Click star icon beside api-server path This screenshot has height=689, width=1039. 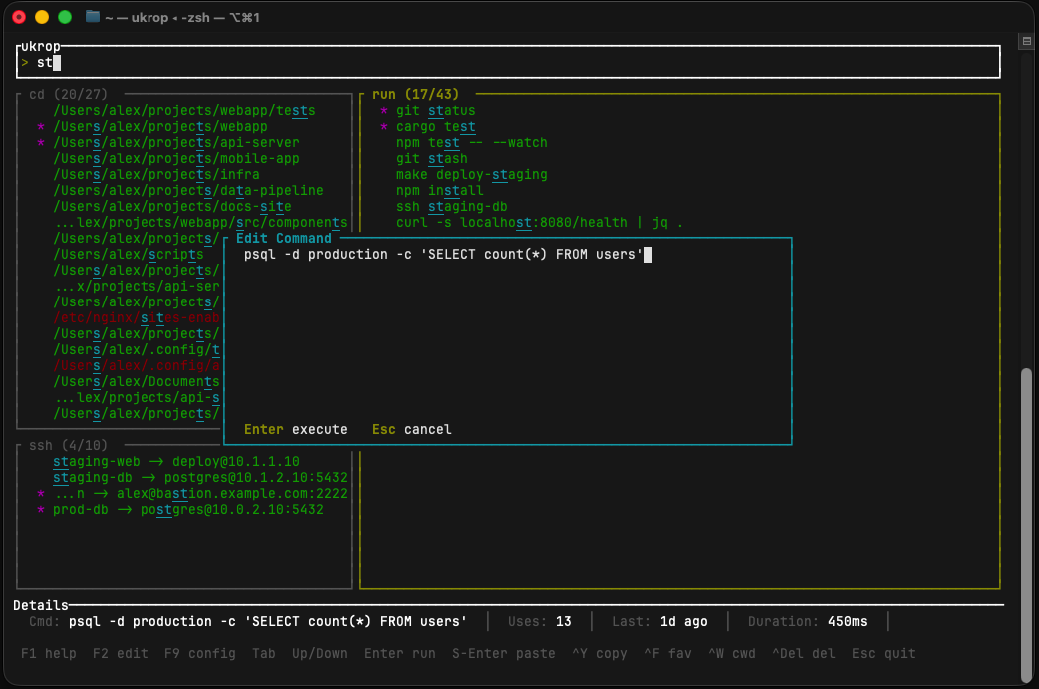(41, 142)
